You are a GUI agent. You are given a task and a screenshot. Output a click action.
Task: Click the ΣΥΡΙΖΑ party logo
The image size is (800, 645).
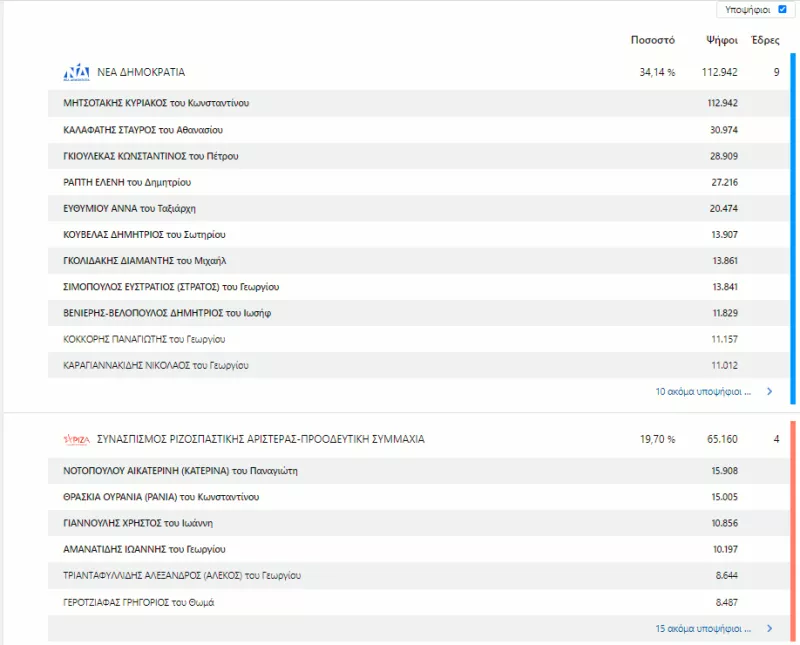tap(77, 439)
